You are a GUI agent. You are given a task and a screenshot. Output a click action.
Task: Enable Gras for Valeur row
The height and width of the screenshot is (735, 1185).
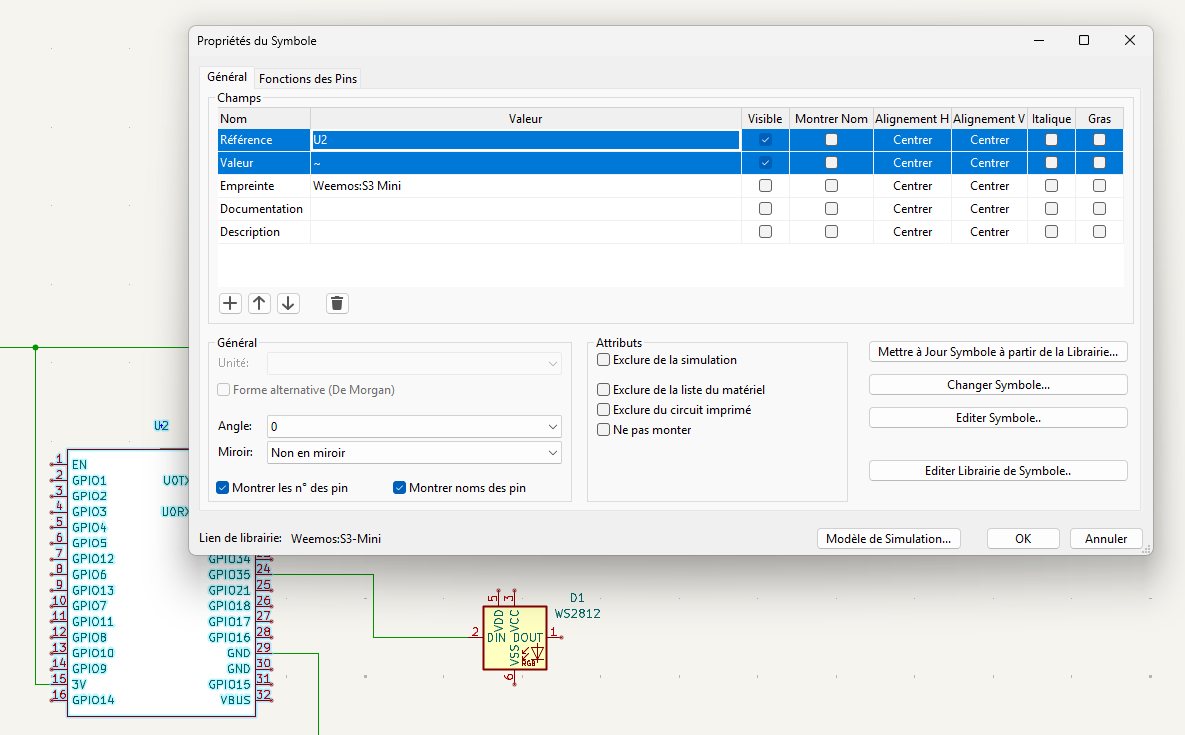(x=1100, y=162)
